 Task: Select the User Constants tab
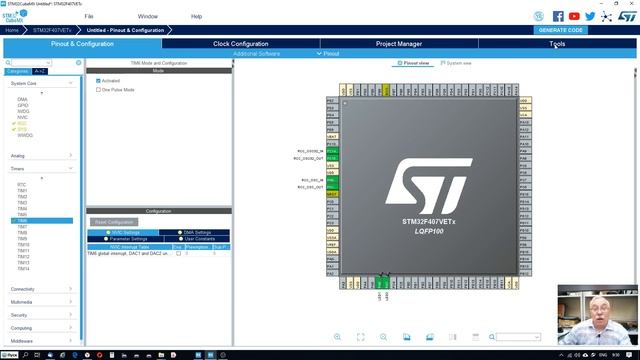(x=197, y=239)
